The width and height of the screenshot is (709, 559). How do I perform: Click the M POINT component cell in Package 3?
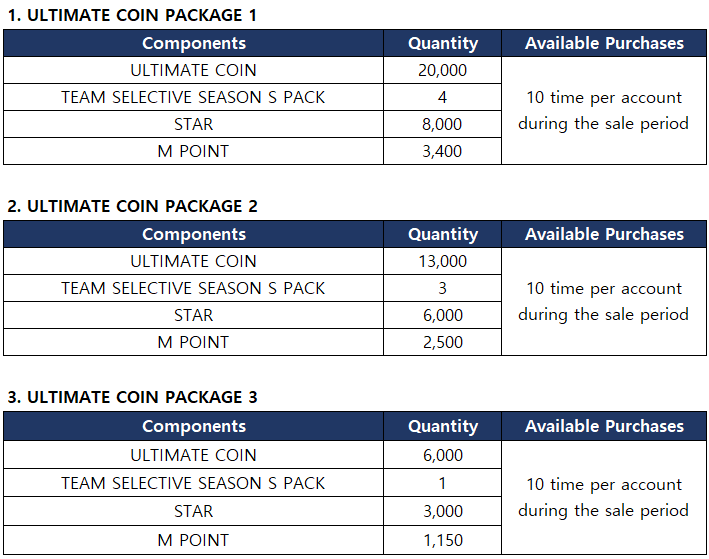pos(193,540)
